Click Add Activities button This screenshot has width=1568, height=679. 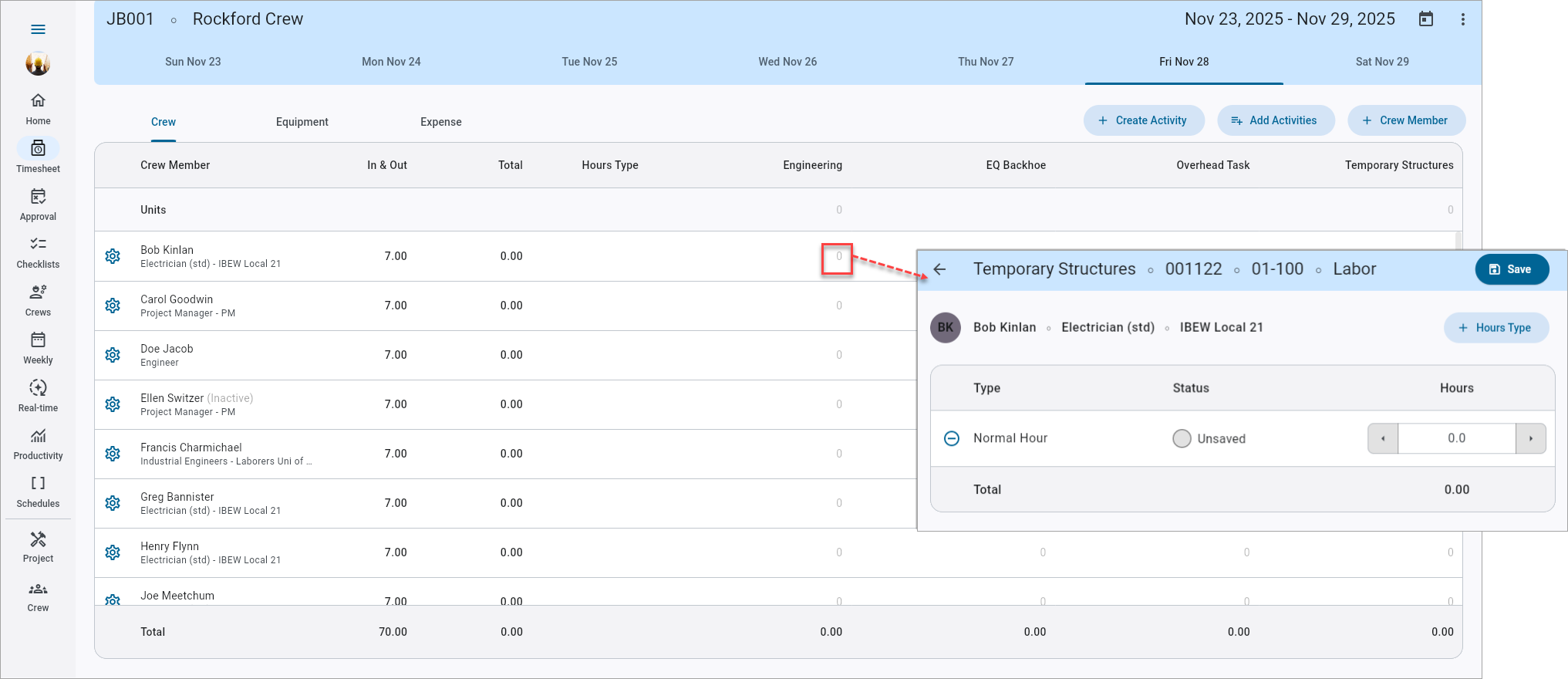pos(1276,120)
